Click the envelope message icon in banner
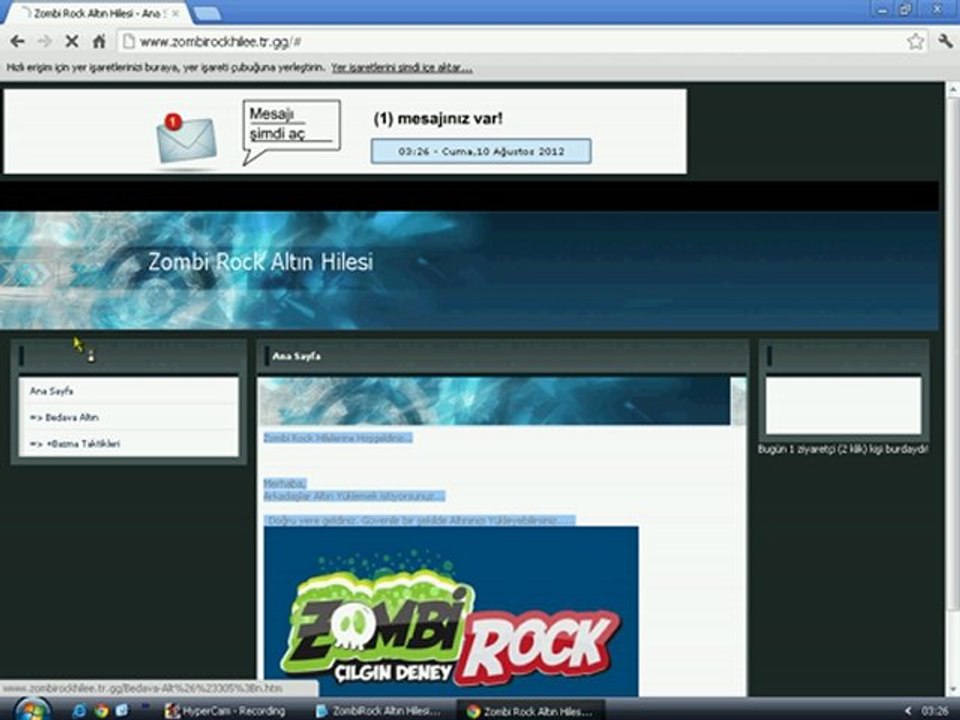The height and width of the screenshot is (720, 960). click(186, 139)
